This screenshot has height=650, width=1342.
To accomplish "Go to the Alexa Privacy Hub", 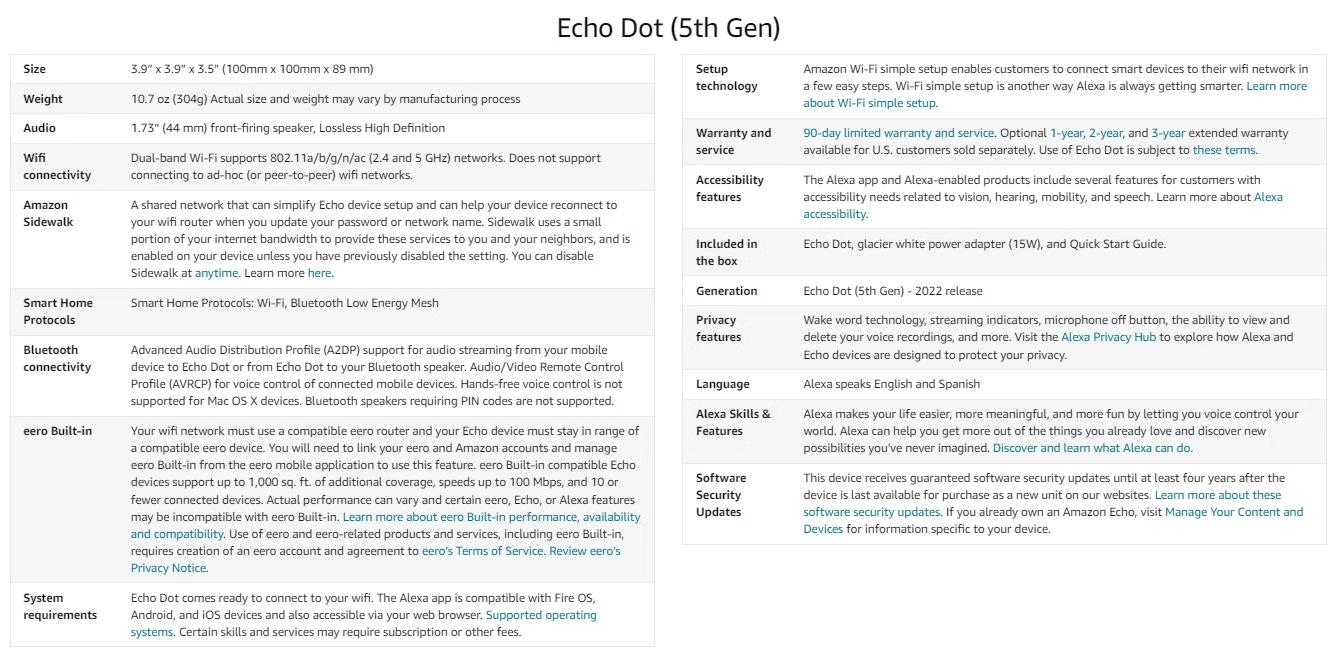I will point(1108,337).
